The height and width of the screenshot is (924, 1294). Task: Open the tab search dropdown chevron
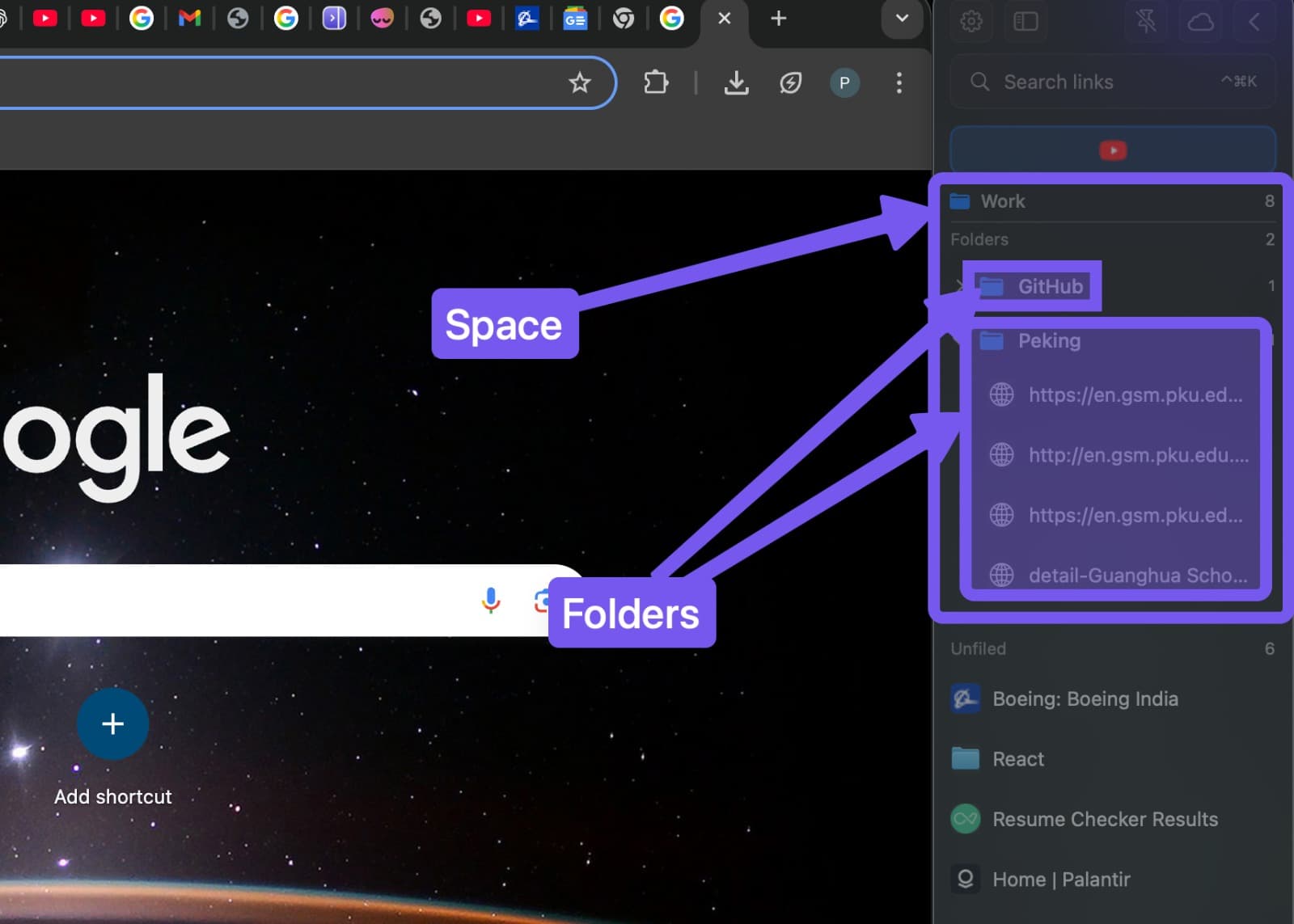902,19
